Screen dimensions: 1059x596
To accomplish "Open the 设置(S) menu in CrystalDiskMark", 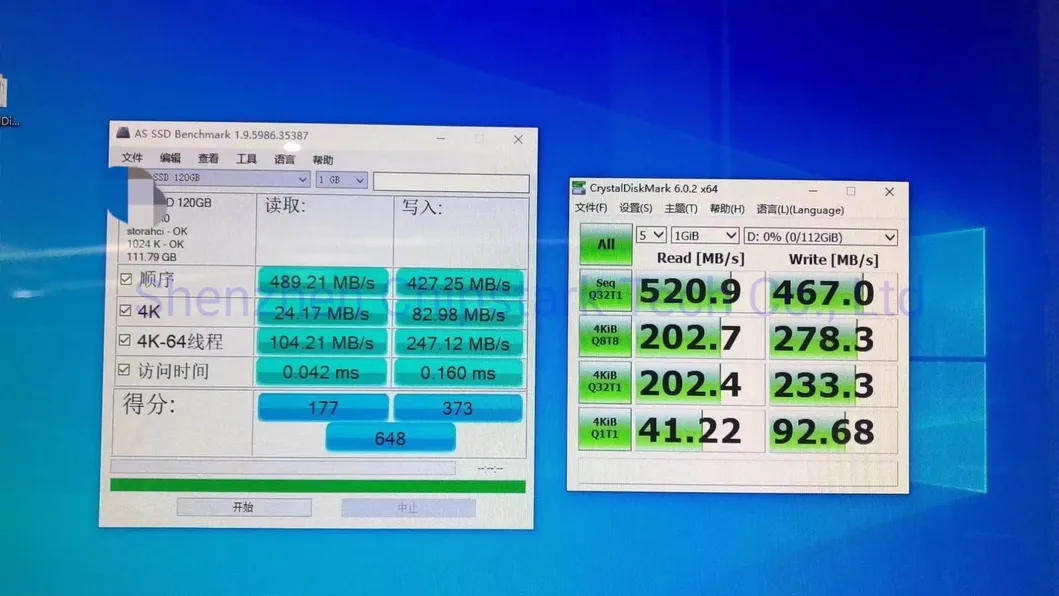I will pyautogui.click(x=636, y=209).
